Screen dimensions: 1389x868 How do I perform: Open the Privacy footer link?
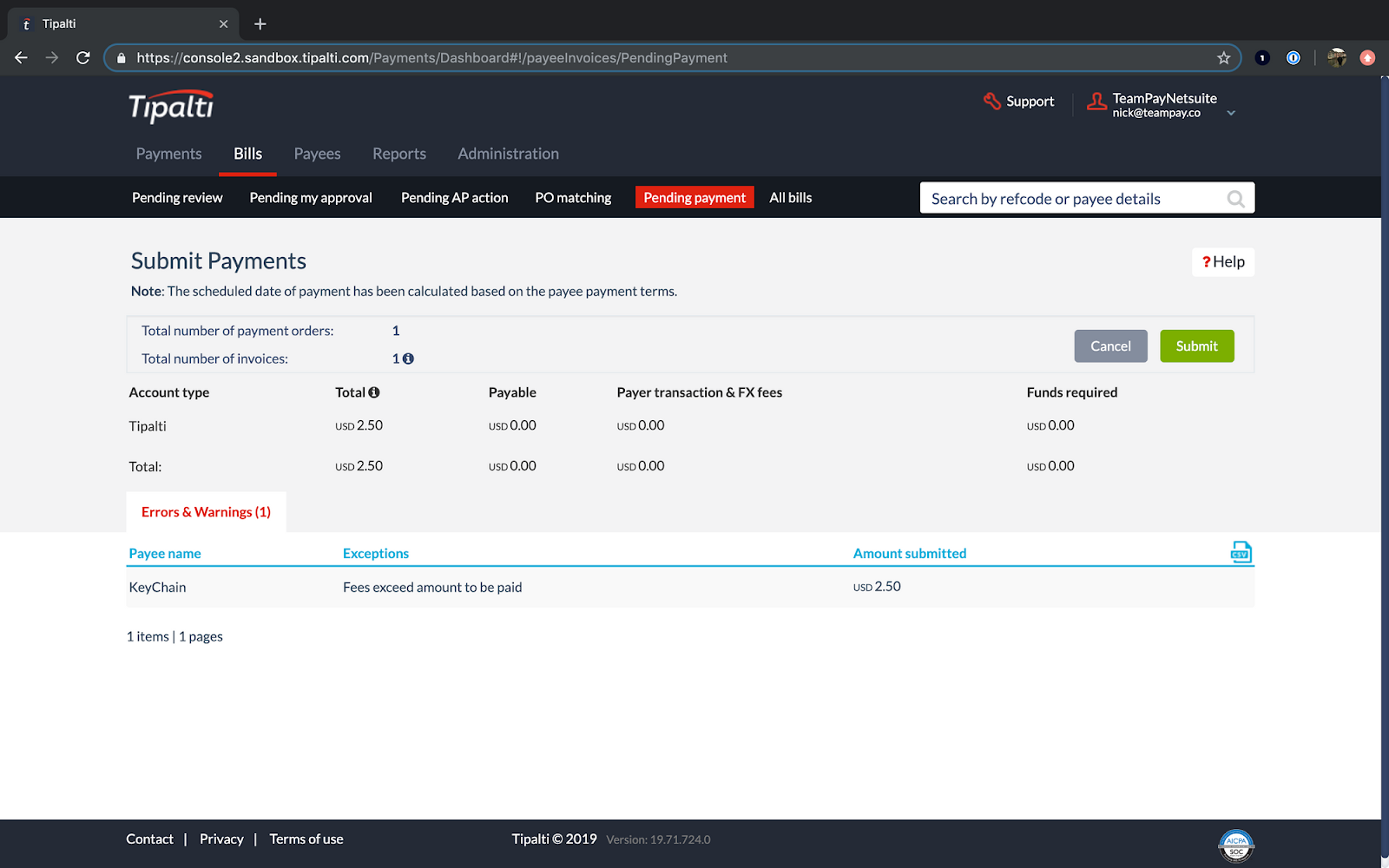click(221, 839)
